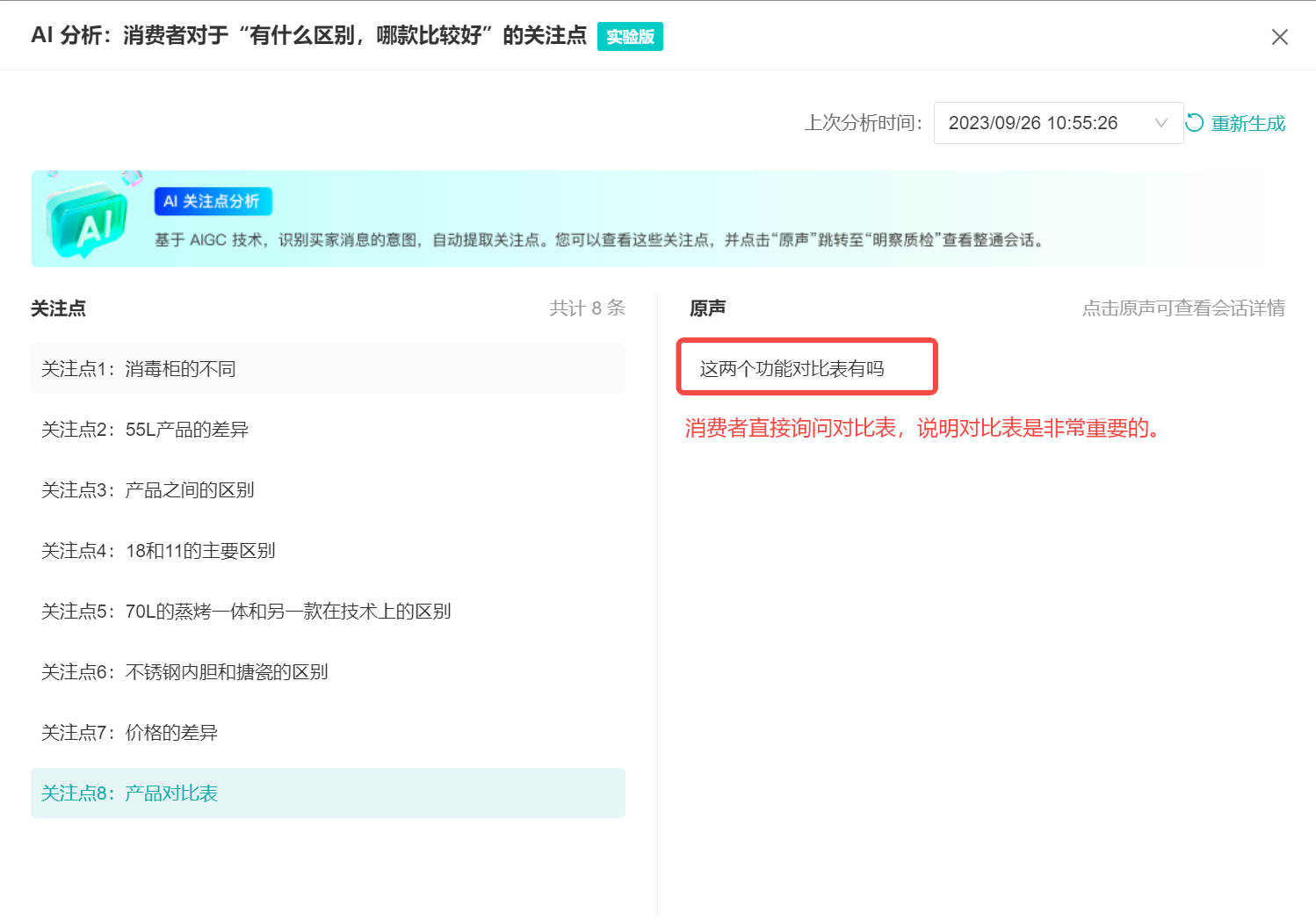Viewport: 1316px width, 920px height.
Task: Select 关注点8：产品对比表
Action: point(328,793)
